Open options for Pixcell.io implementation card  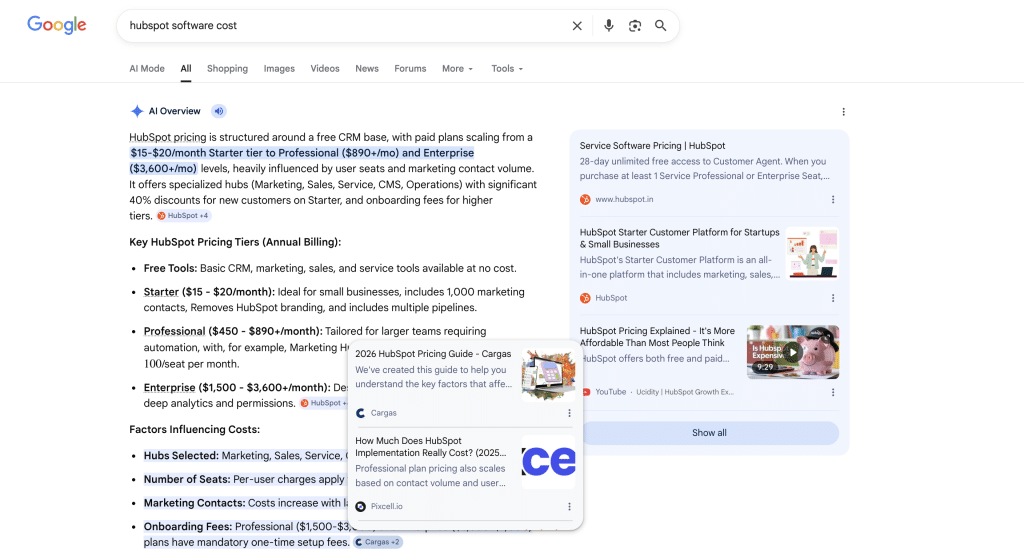point(569,506)
